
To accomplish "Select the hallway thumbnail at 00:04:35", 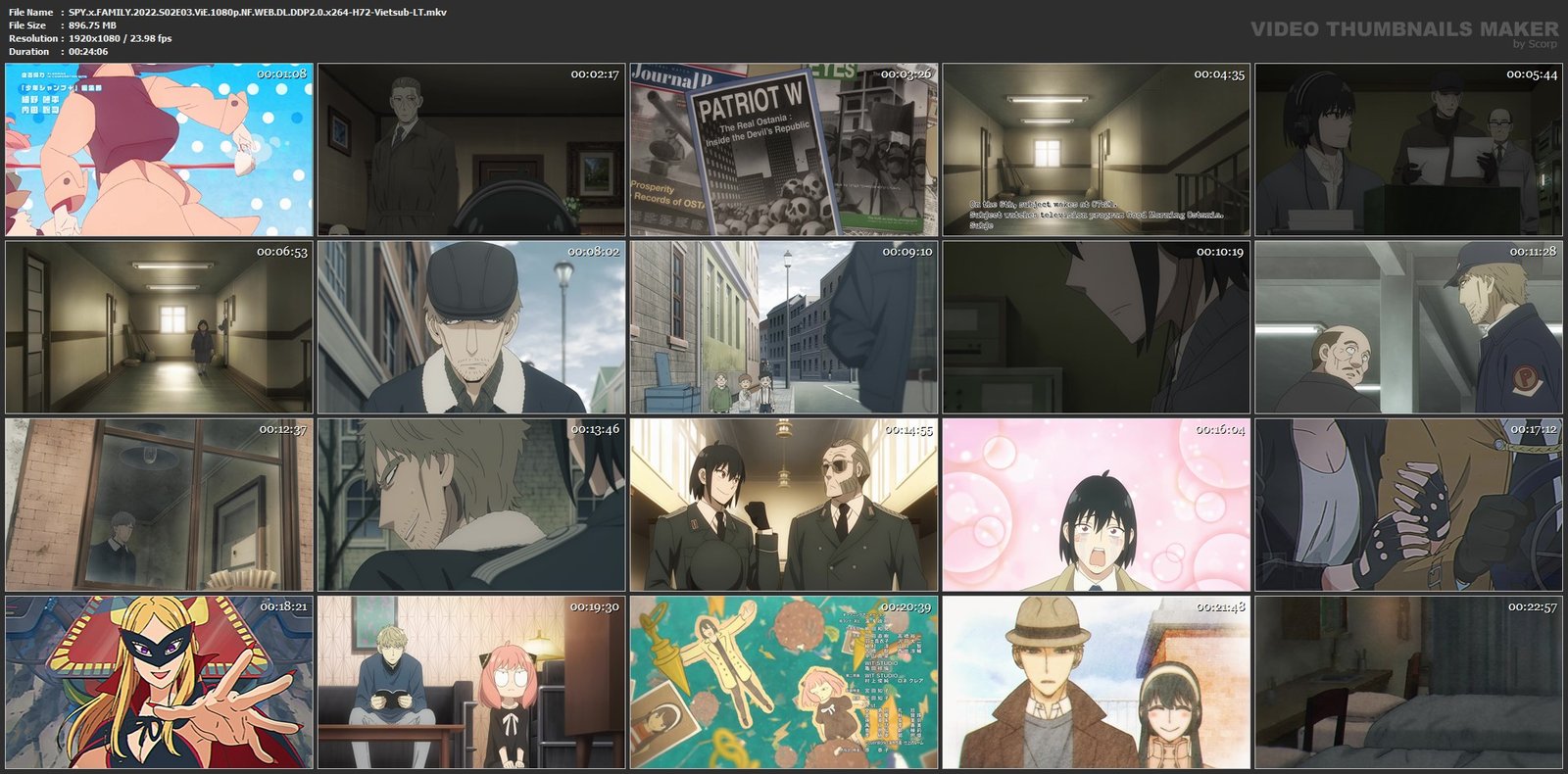I will 1097,150.
